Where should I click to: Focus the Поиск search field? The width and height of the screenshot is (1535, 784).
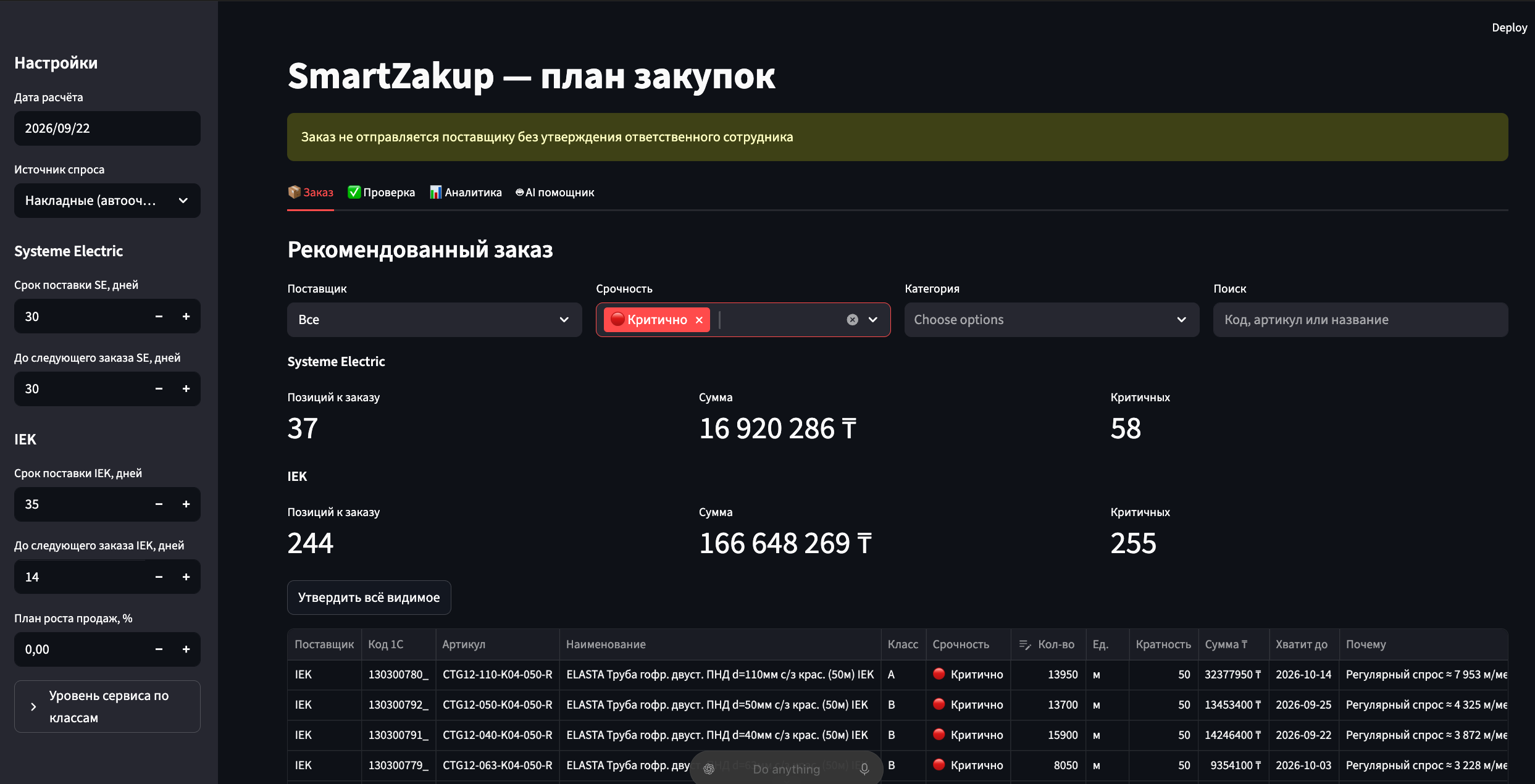pyautogui.click(x=1360, y=320)
